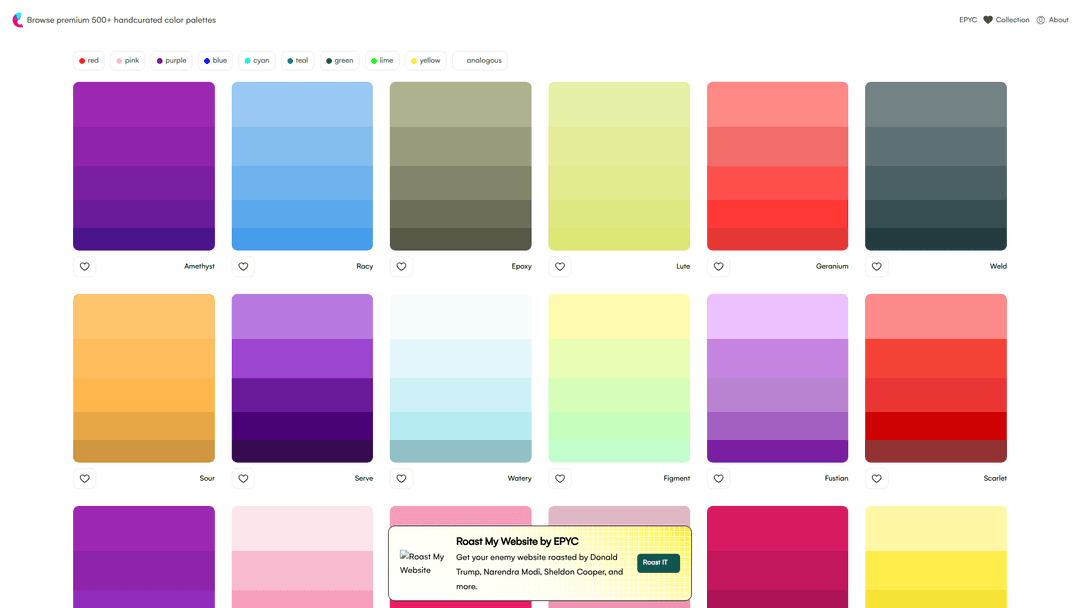Image resolution: width=1080 pixels, height=608 pixels.
Task: Open the About page
Action: pos(1052,20)
